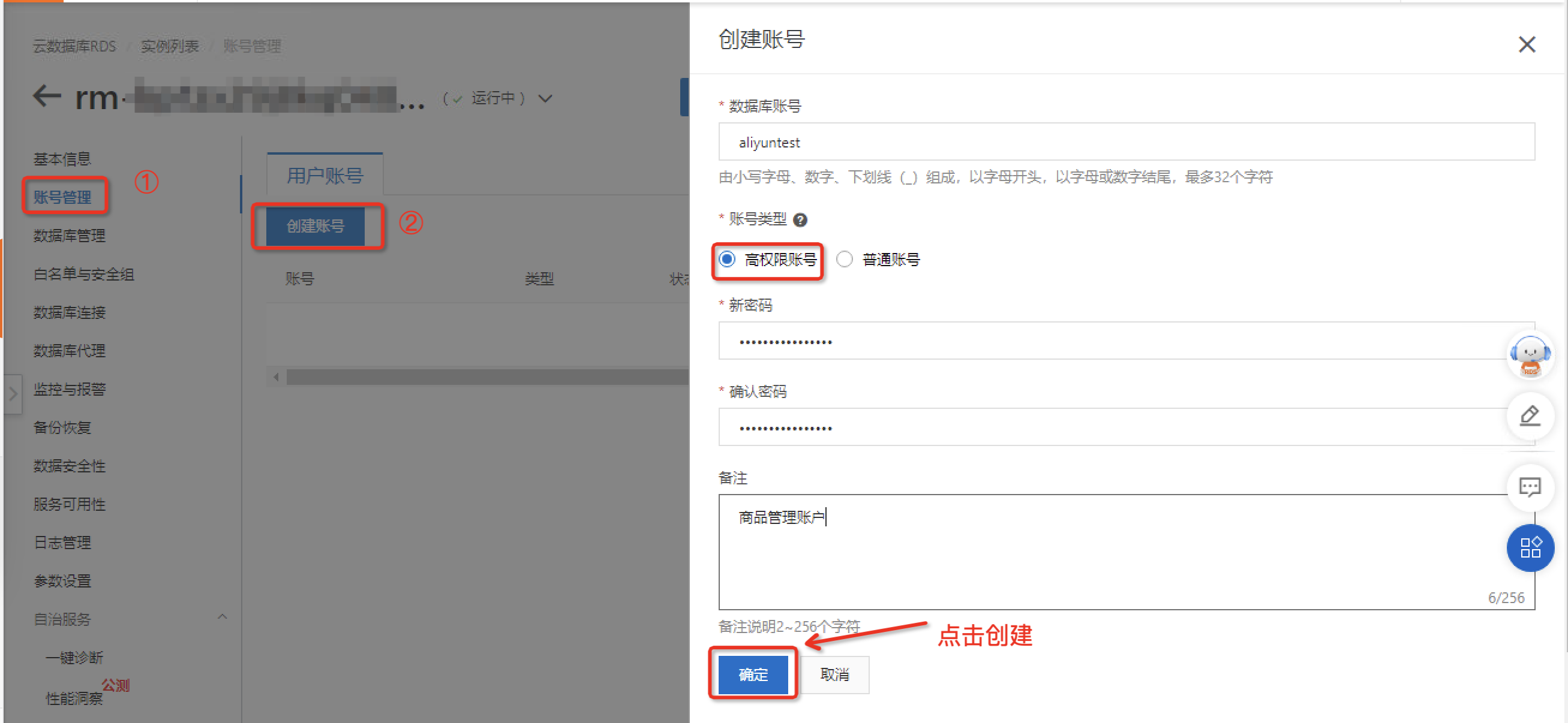Open the chat feedback floating icon
This screenshot has width=1568, height=723.
(1529, 487)
